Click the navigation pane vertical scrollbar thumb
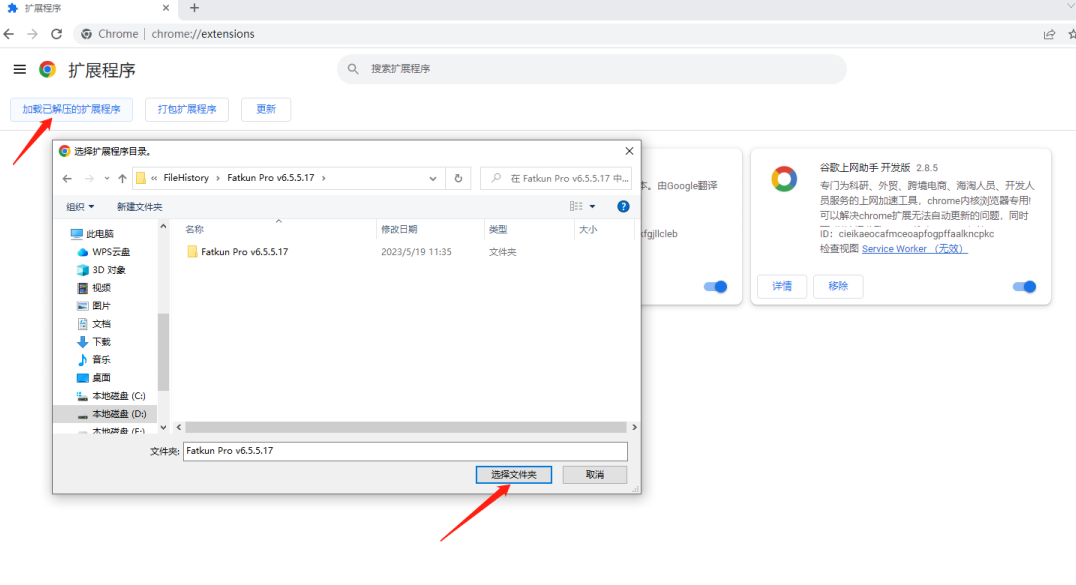This screenshot has height=585, width=1076. [163, 352]
